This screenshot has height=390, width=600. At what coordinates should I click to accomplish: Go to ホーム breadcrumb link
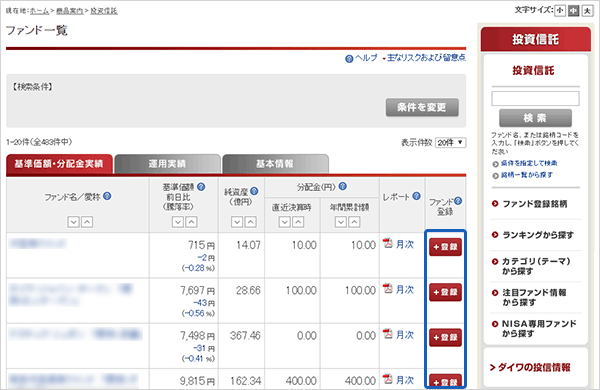39,11
